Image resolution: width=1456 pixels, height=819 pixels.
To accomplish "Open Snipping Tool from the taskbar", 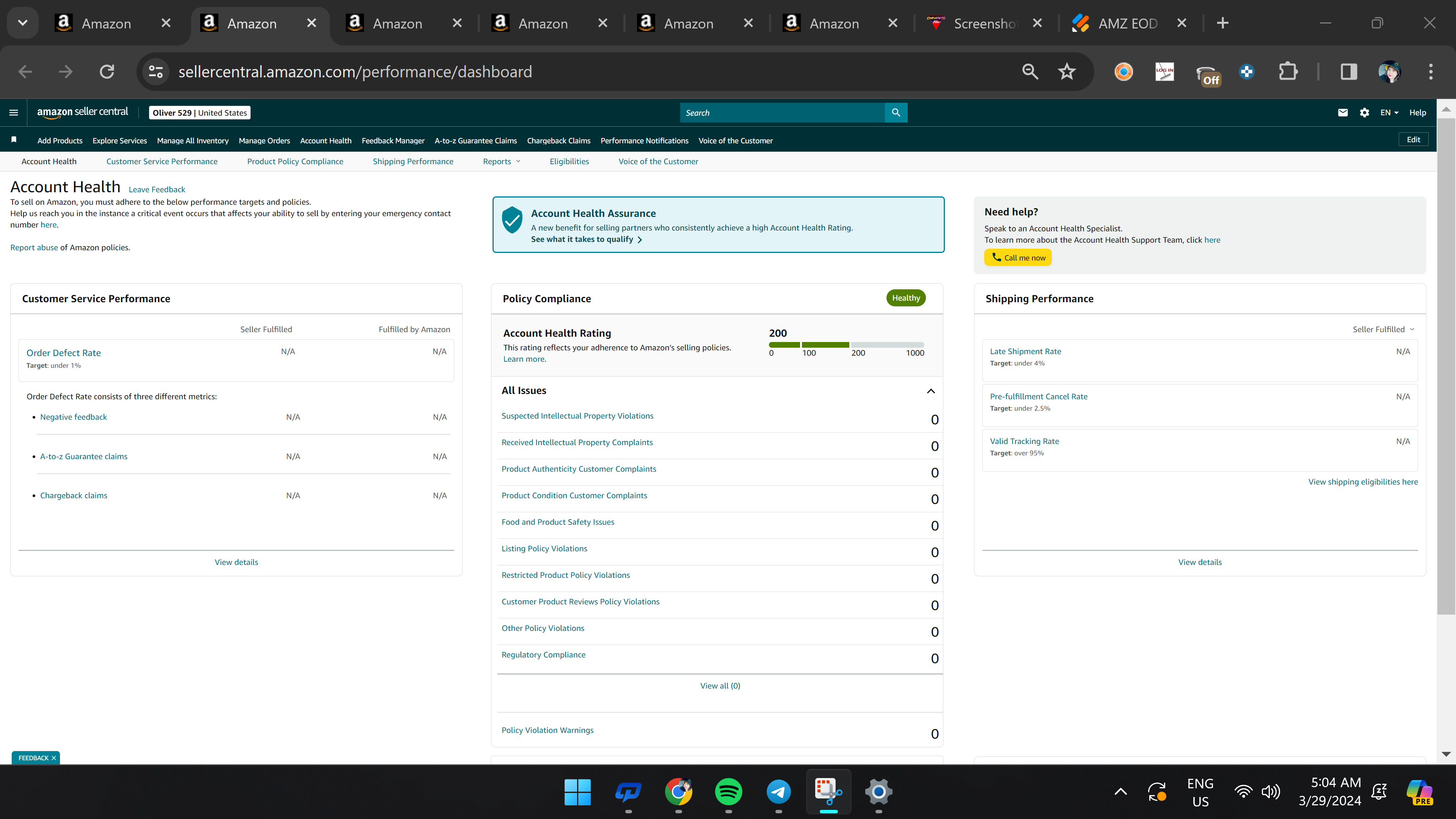I will coord(828,792).
